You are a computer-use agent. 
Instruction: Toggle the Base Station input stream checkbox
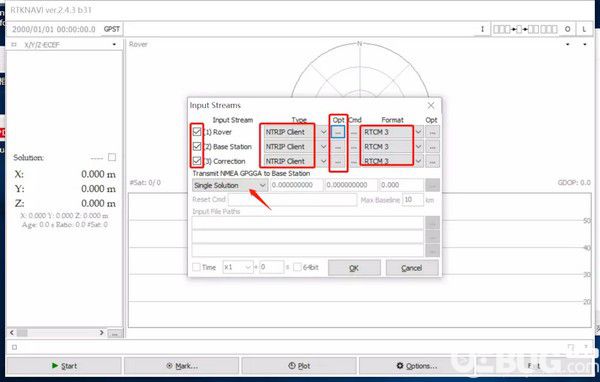point(197,146)
